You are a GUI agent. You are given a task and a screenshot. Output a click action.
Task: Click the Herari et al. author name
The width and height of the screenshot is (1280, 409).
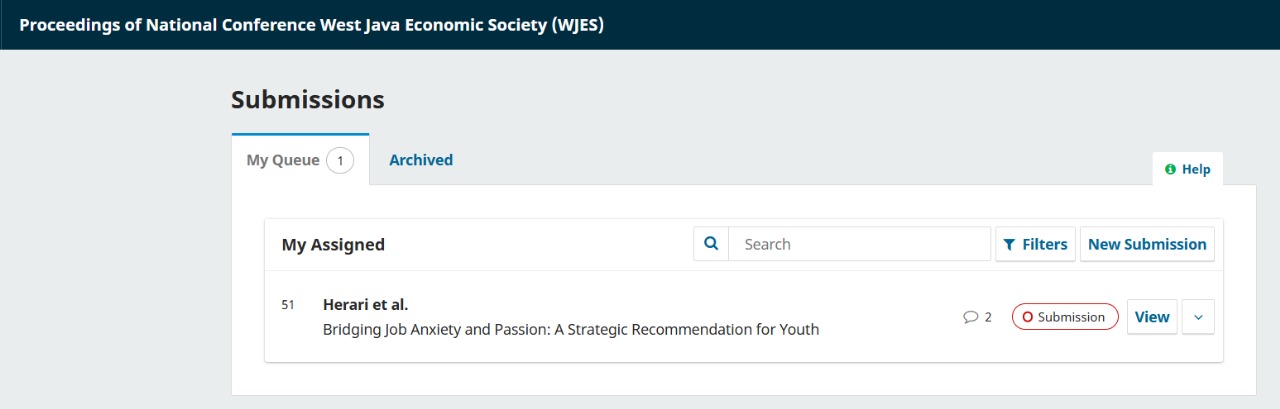[x=365, y=305]
